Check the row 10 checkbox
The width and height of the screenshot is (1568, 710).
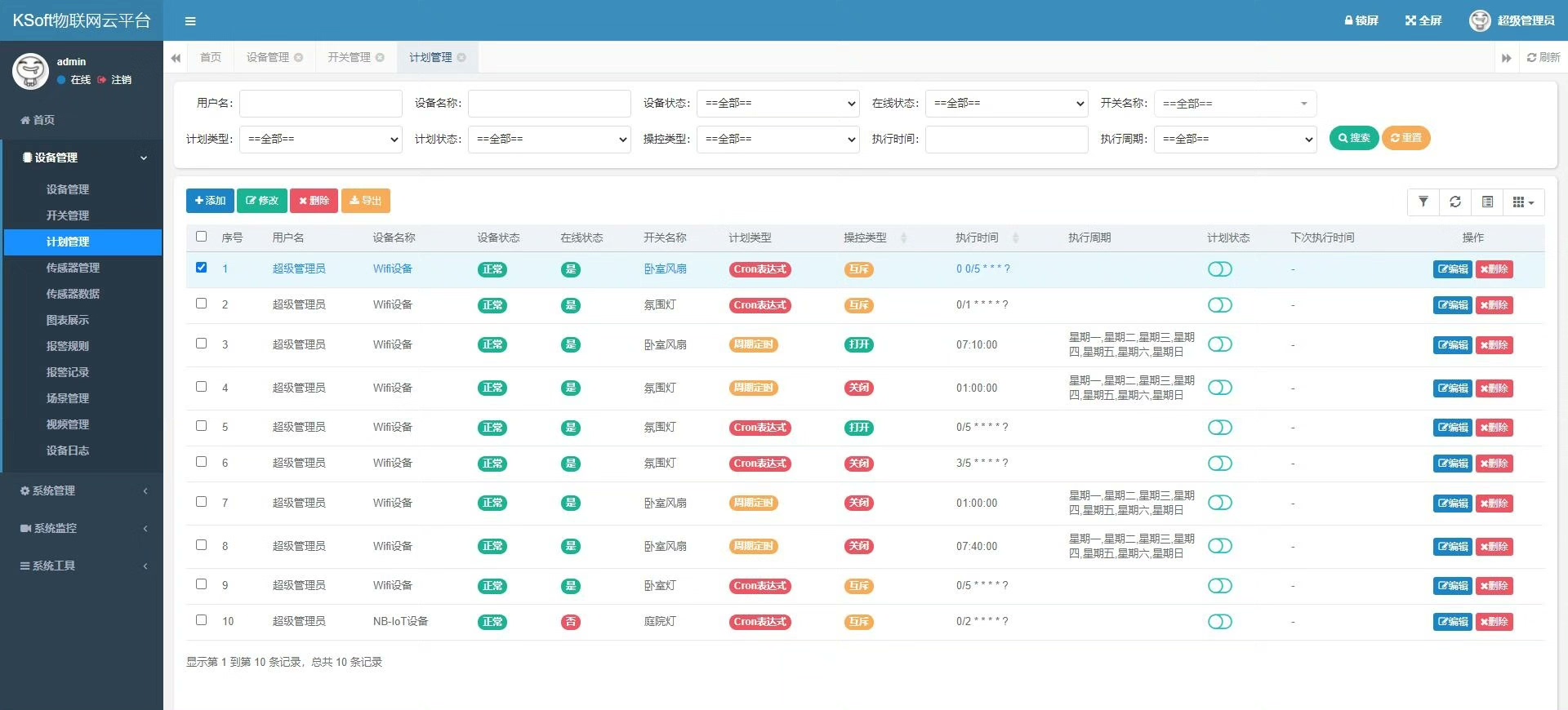201,620
